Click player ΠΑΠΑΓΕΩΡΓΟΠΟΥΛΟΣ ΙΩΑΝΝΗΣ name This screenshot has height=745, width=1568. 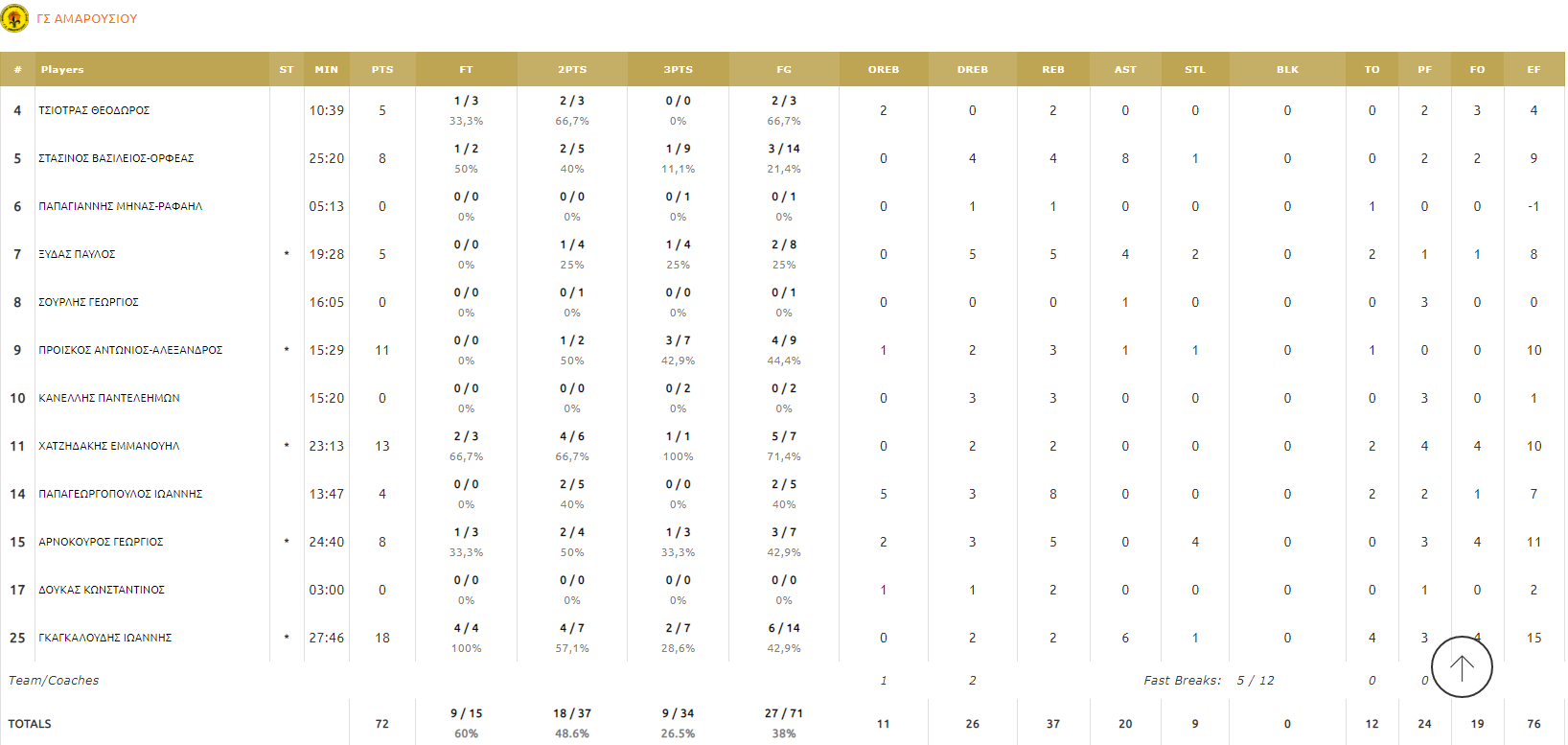(x=121, y=494)
